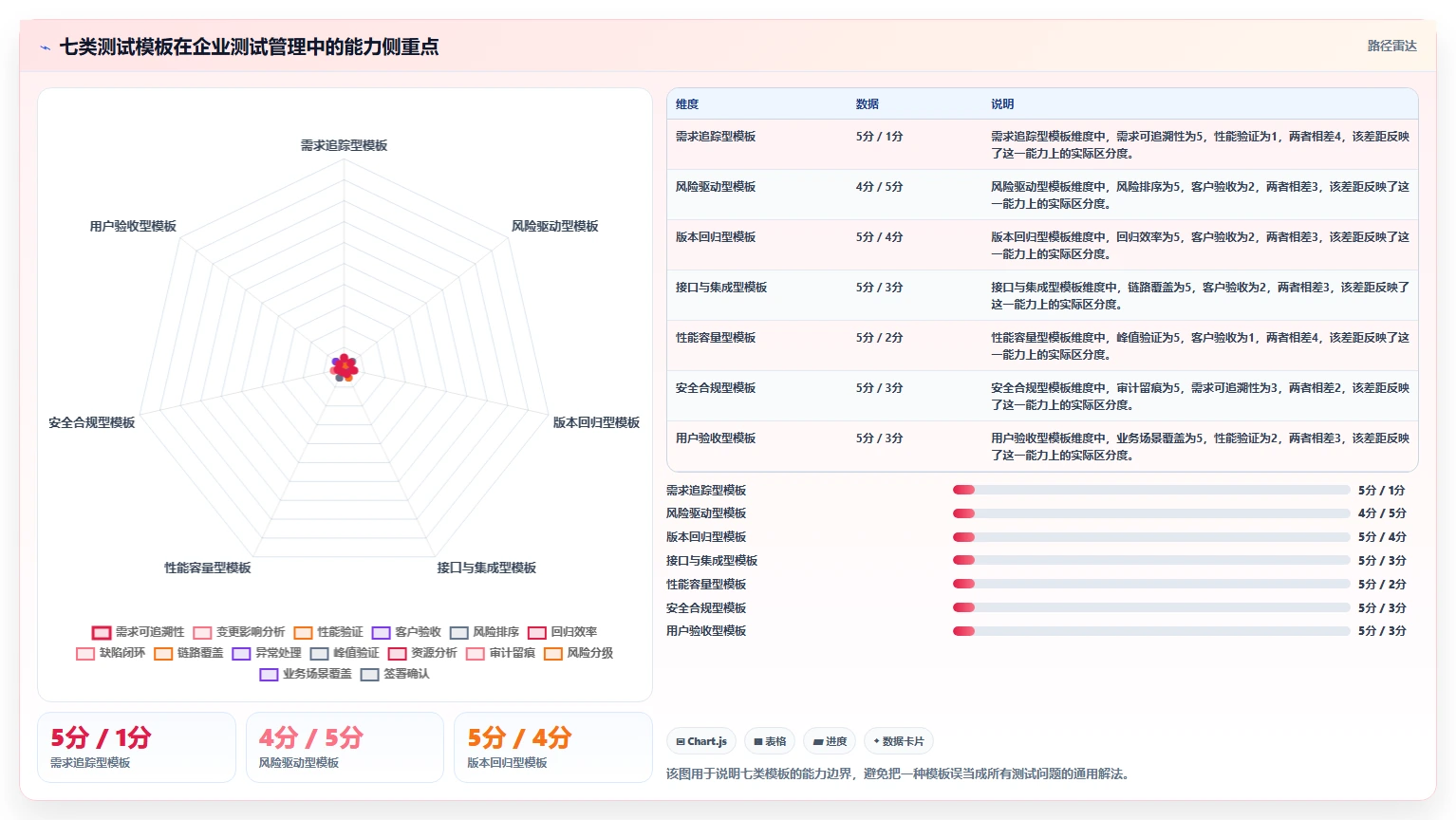The image size is (1456, 820).
Task: Click the title 七类测试模板在企业测试管理中的能力侧重点
Action: point(249,47)
